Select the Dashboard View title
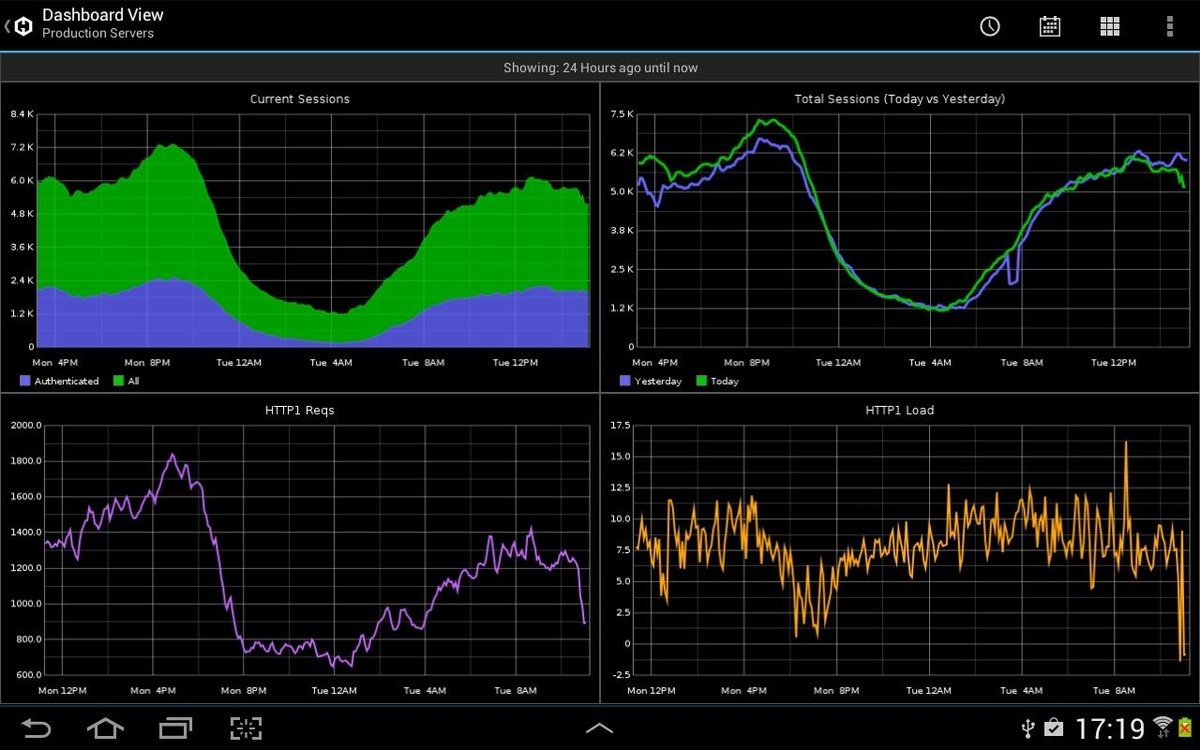The image size is (1200, 750). click(103, 15)
